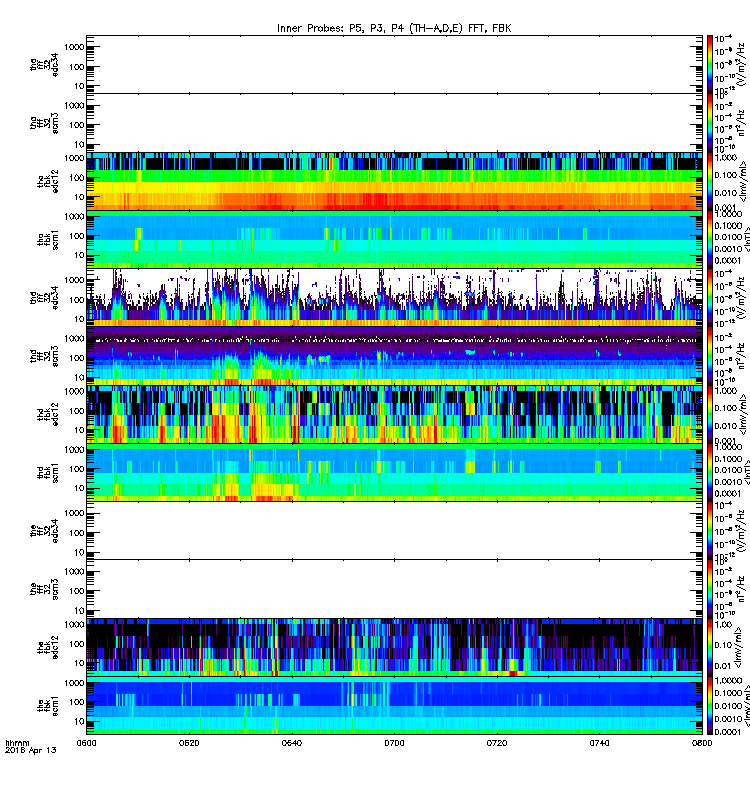
Task: Click the the fbk edc12 dark spectrogram panel
Action: pos(394,647)
